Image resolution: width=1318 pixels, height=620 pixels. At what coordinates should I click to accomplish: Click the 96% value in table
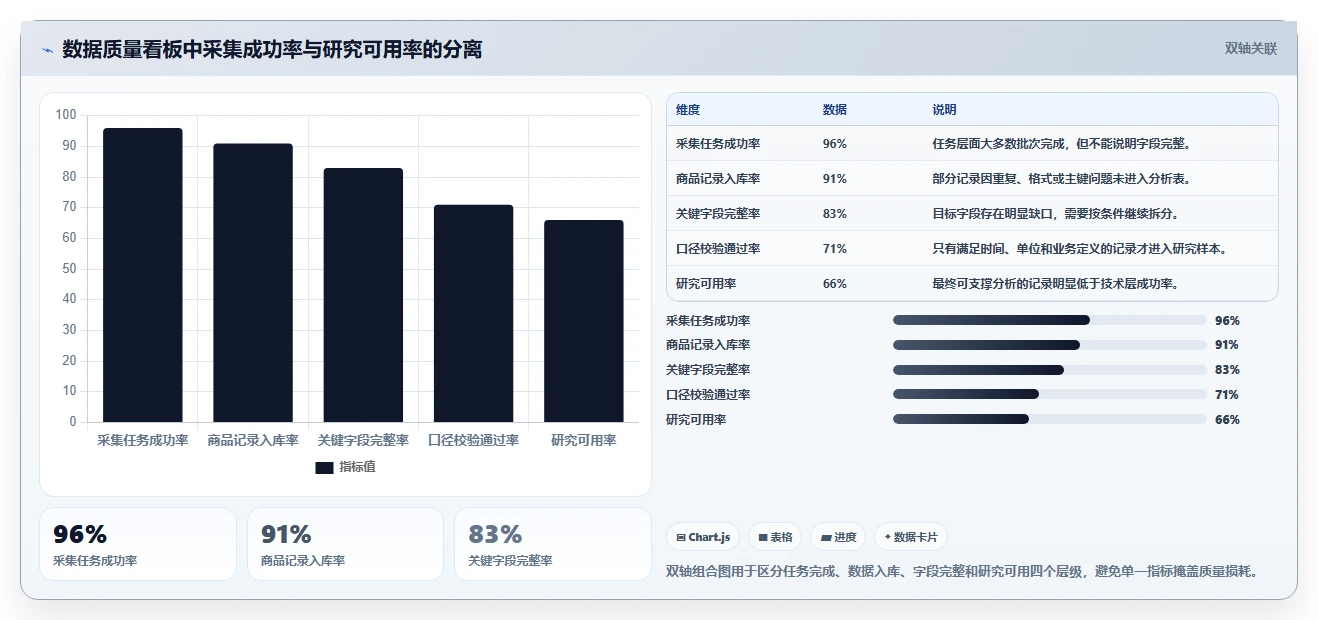click(x=835, y=144)
